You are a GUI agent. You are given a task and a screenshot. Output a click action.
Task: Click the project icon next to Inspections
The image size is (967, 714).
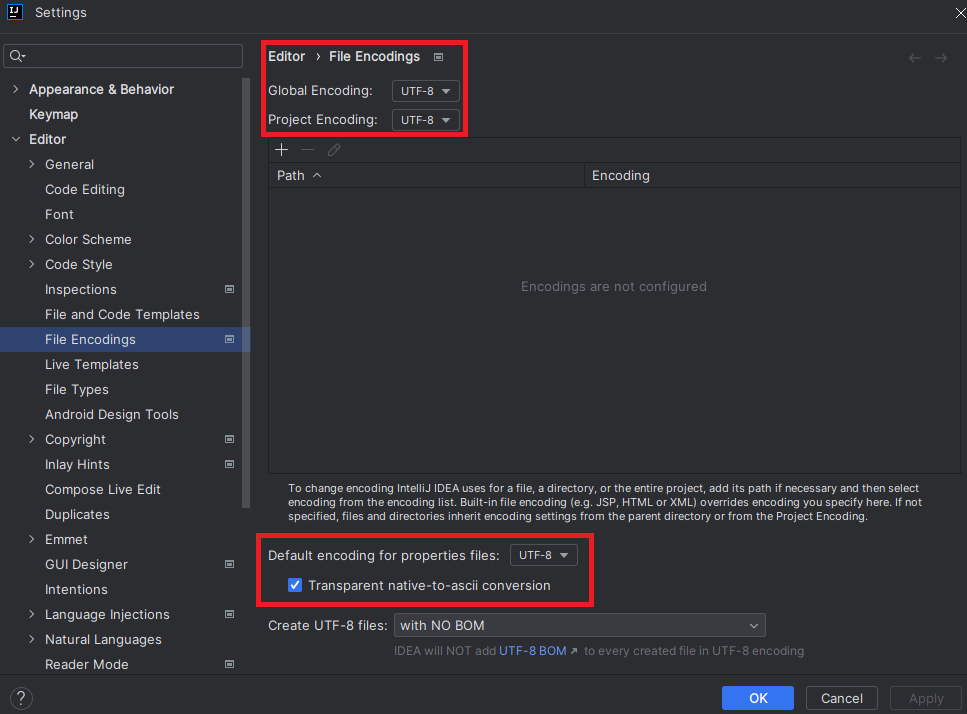pos(229,289)
